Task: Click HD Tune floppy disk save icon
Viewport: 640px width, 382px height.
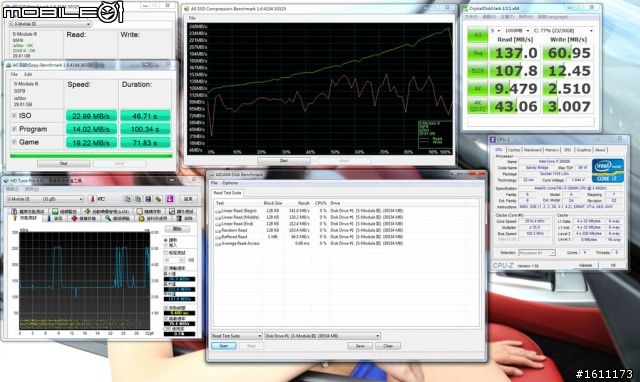Action: pos(148,199)
